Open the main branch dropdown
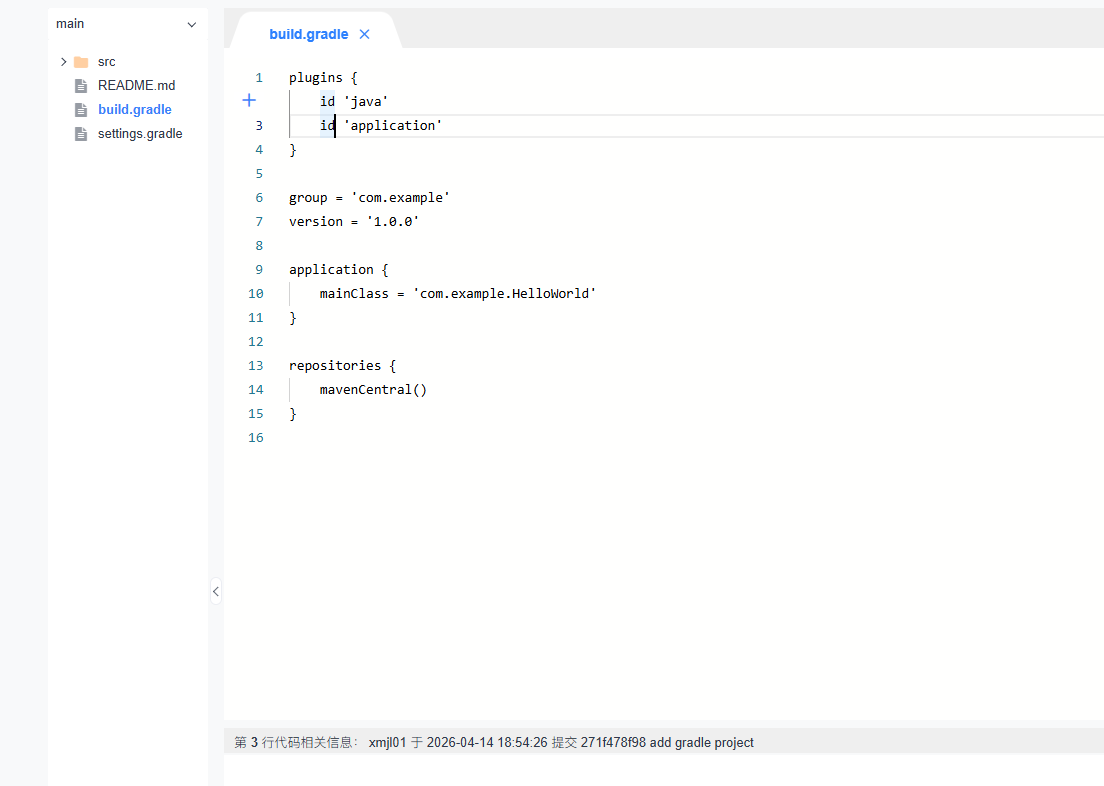This screenshot has width=1104, height=786. 192,24
